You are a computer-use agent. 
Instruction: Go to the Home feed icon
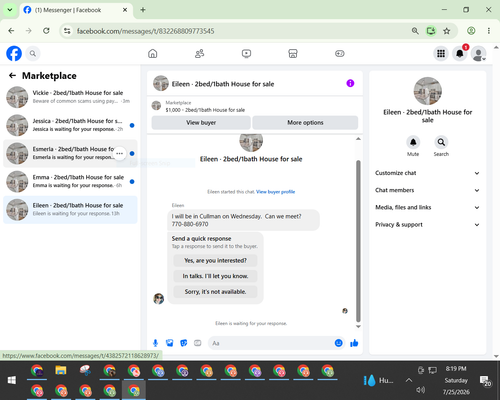[153, 53]
